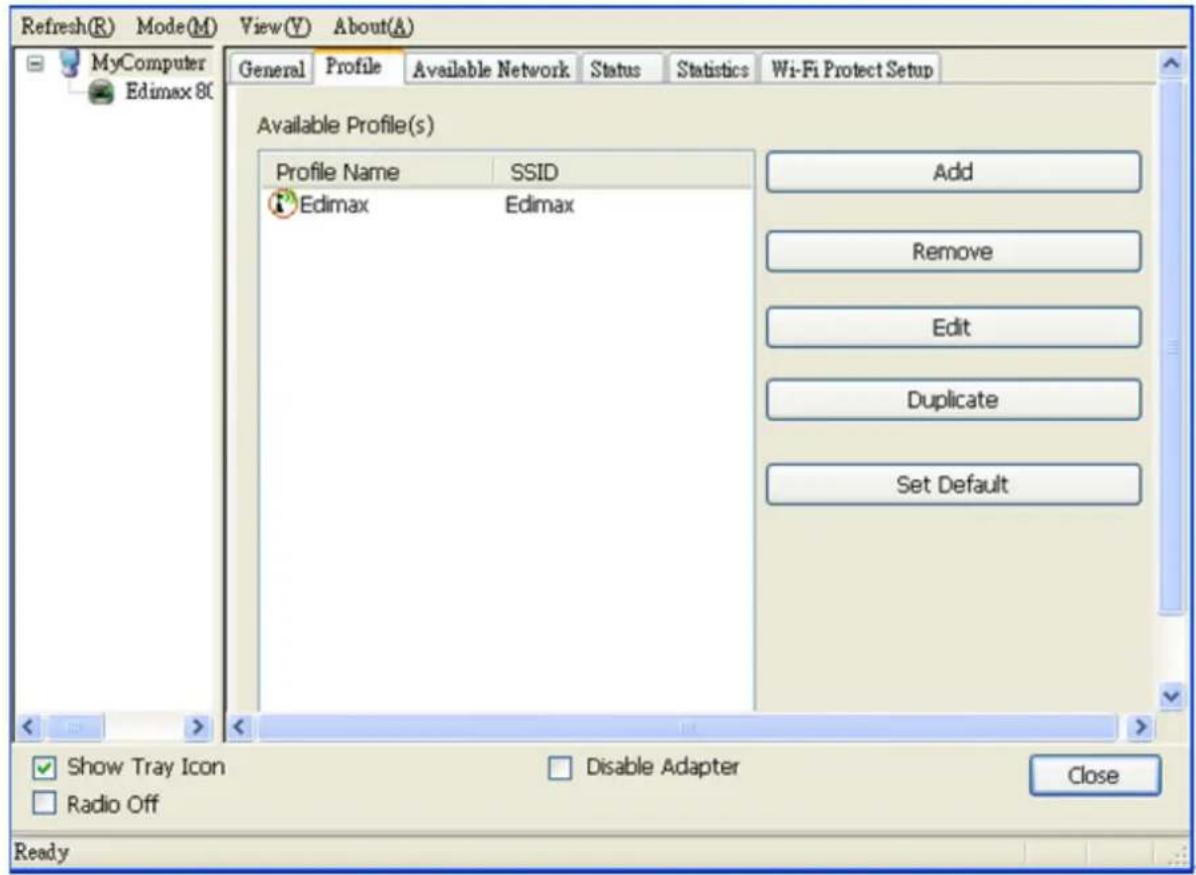Click the Duplicate button

pos(953,400)
